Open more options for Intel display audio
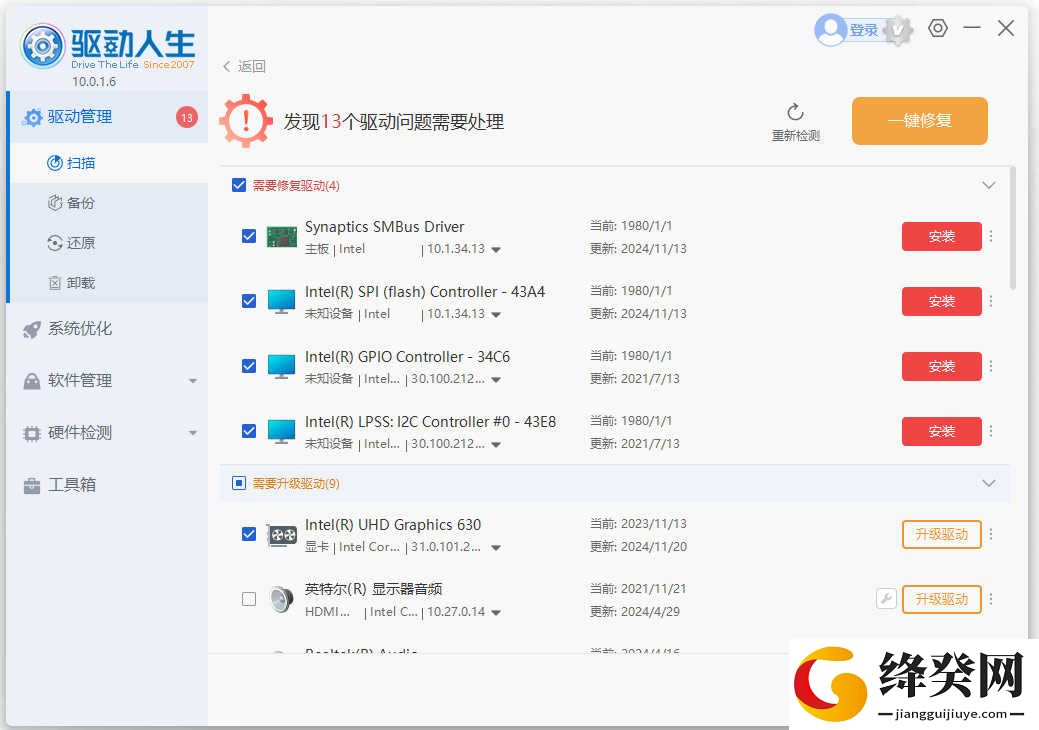This screenshot has width=1039, height=730. tap(991, 599)
